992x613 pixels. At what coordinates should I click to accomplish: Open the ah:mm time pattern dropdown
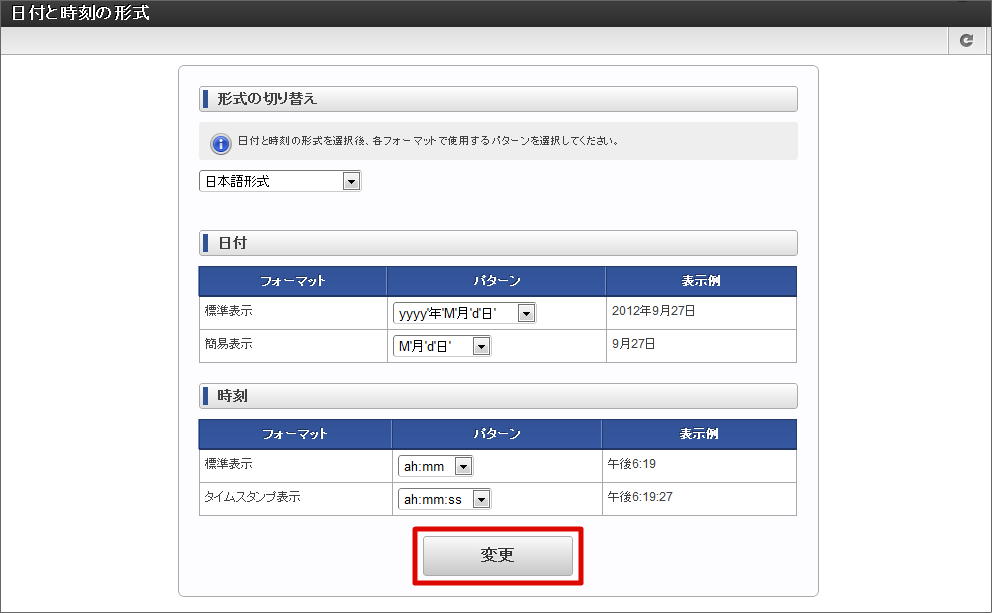435,466
